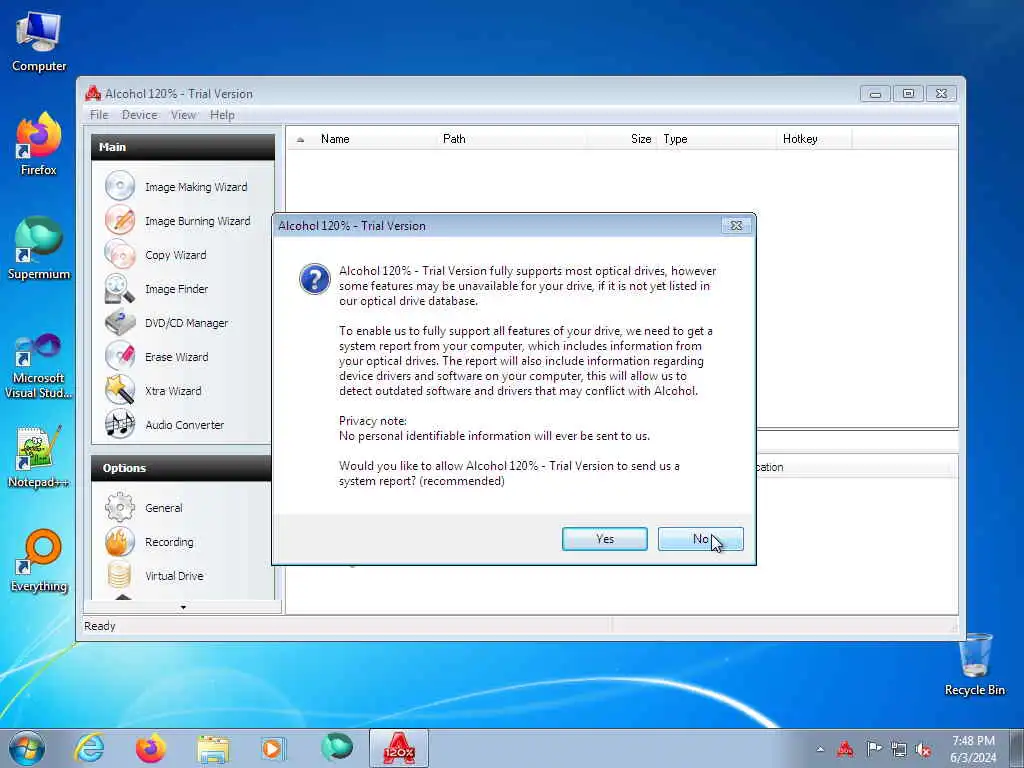
Task: Click the sidebar scroll-down arrow
Action: click(183, 607)
